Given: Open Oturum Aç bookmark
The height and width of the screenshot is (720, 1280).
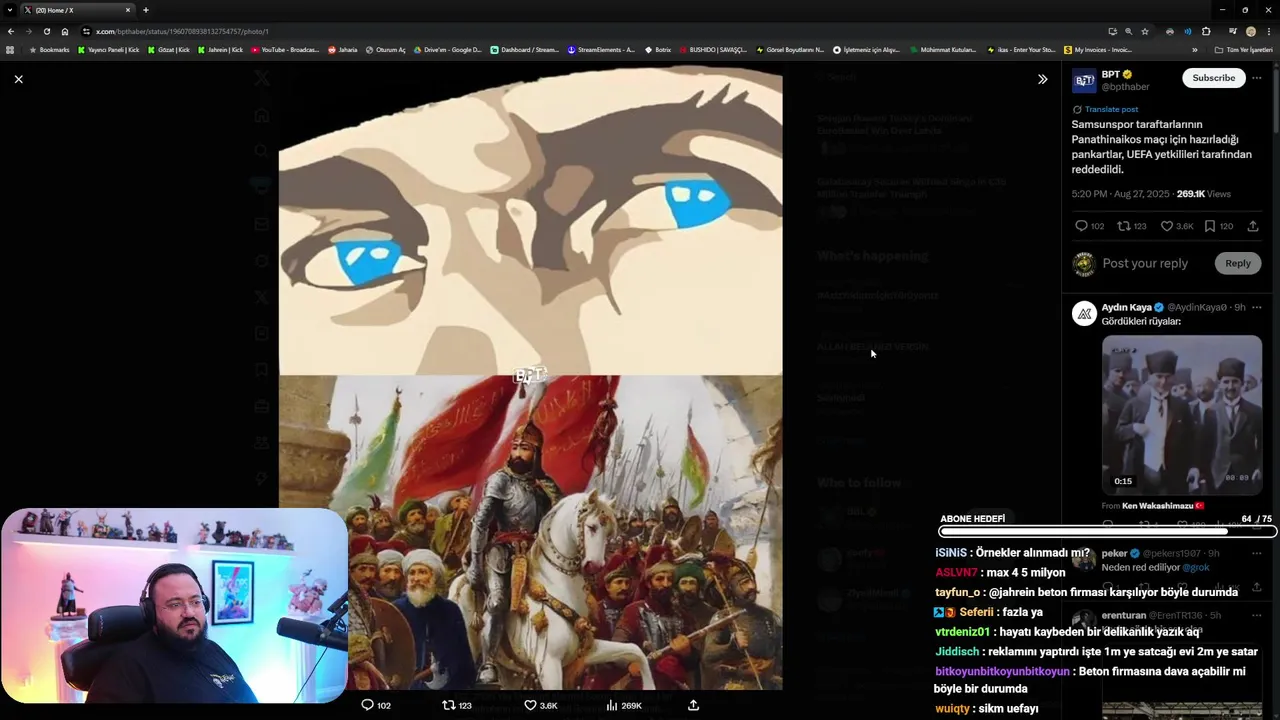Looking at the screenshot, I should click(385, 49).
